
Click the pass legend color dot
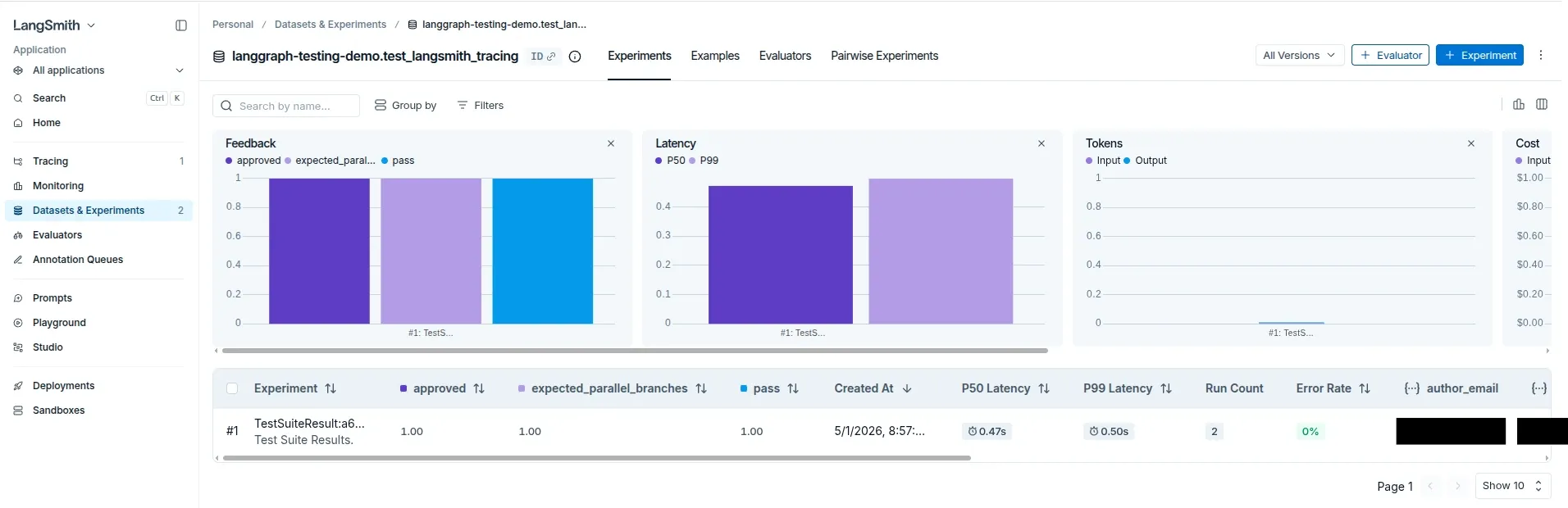pyautogui.click(x=385, y=161)
